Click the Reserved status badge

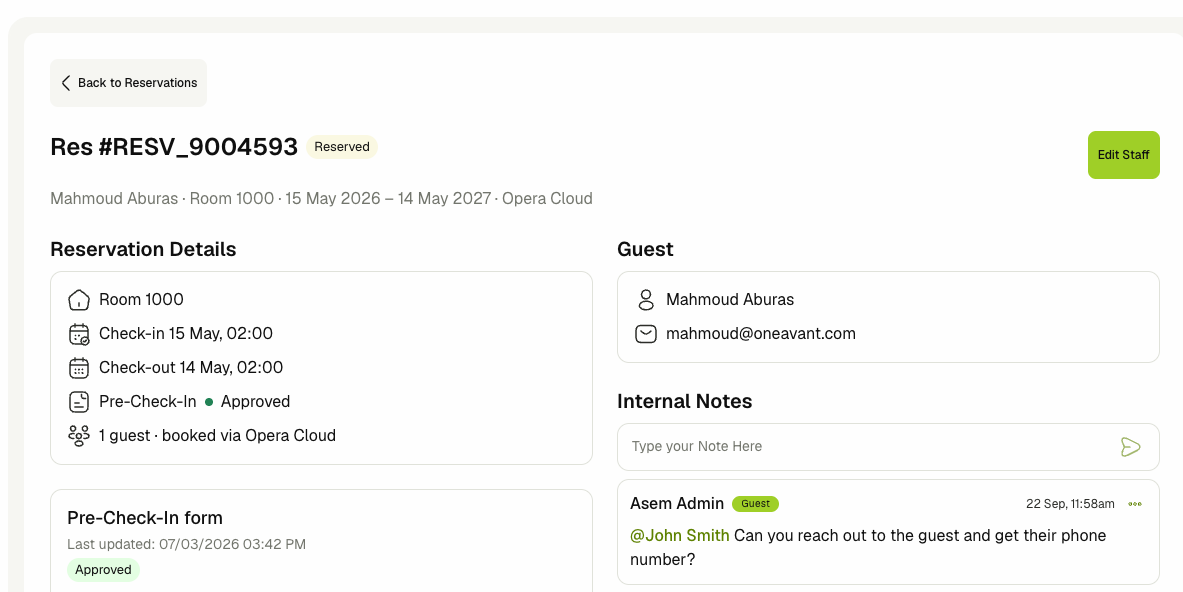[342, 147]
